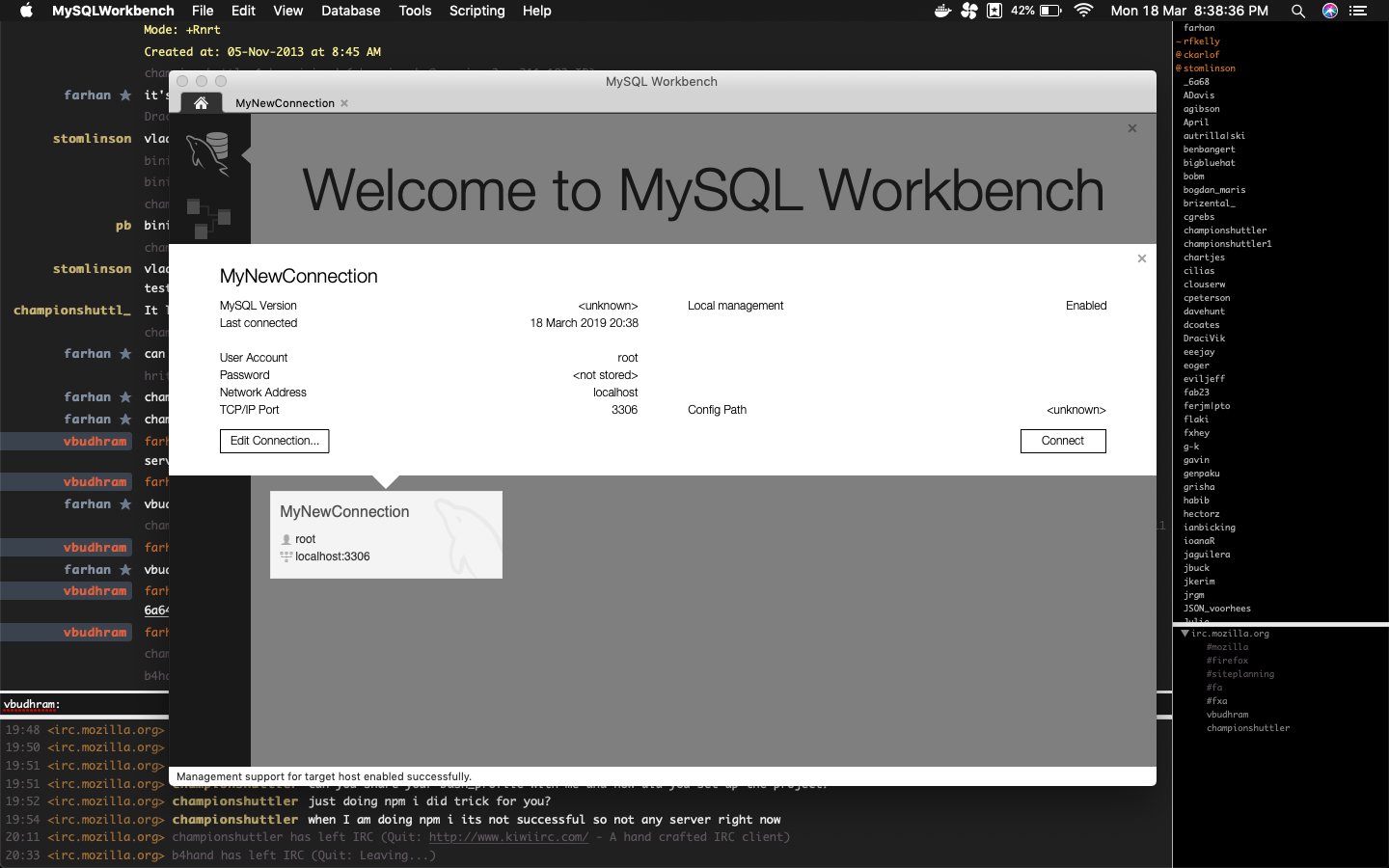The image size is (1389, 868).
Task: Select _6a68 in the nick list
Action: [x=1196, y=82]
